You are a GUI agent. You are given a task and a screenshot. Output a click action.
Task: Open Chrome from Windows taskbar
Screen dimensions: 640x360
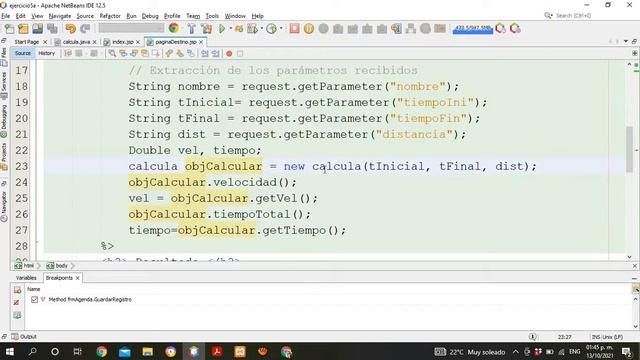pyautogui.click(x=102, y=351)
